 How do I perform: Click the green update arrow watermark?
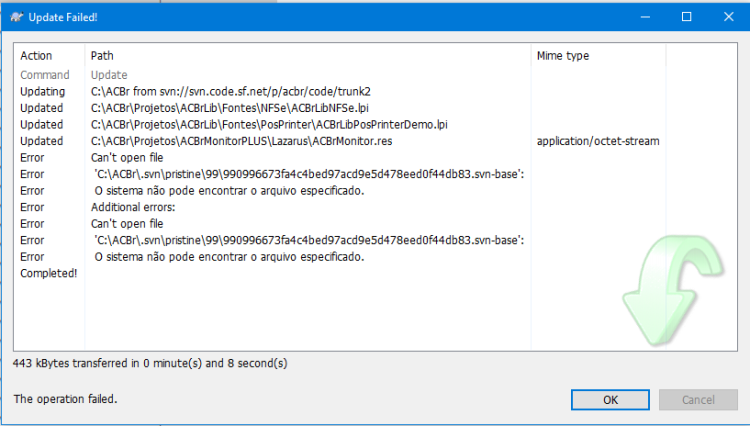pyautogui.click(x=673, y=290)
